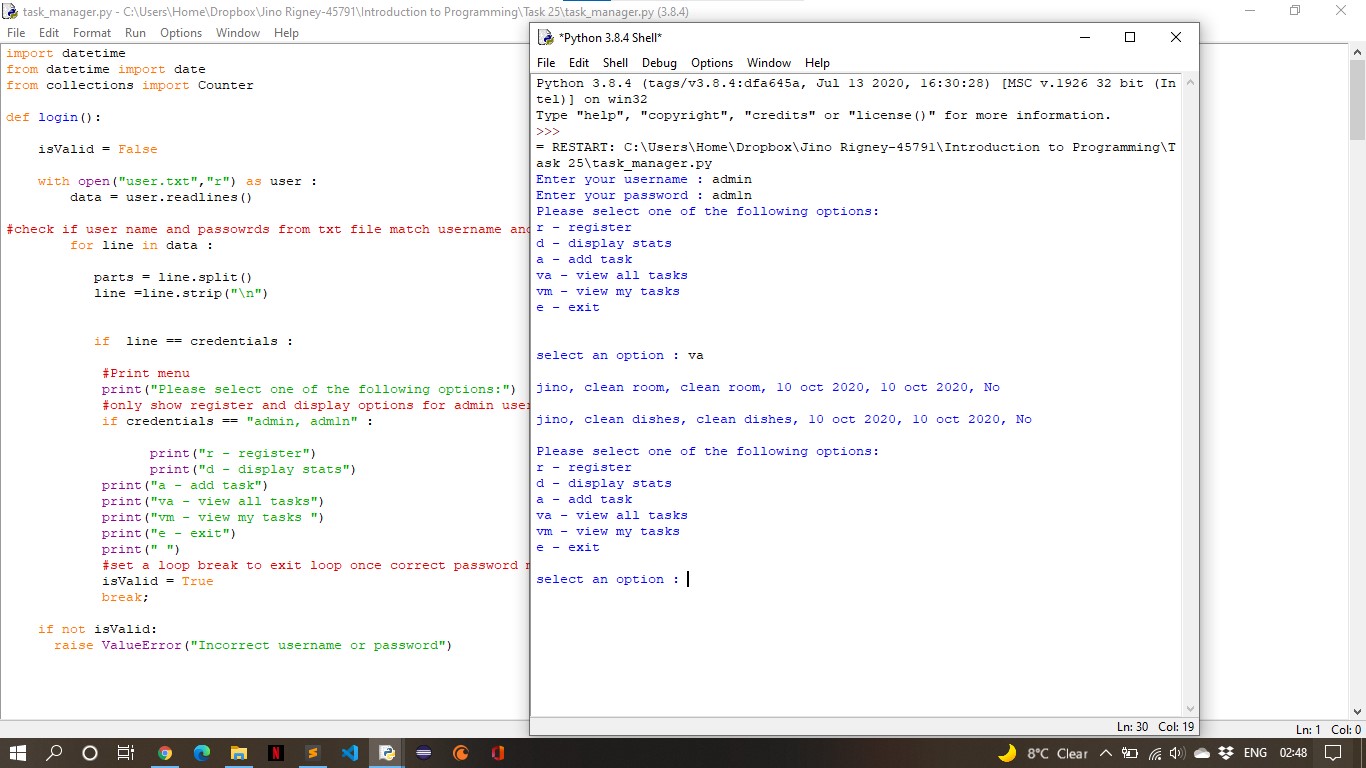Check battery status in the system tray
Image resolution: width=1366 pixels, height=768 pixels.
(1131, 753)
